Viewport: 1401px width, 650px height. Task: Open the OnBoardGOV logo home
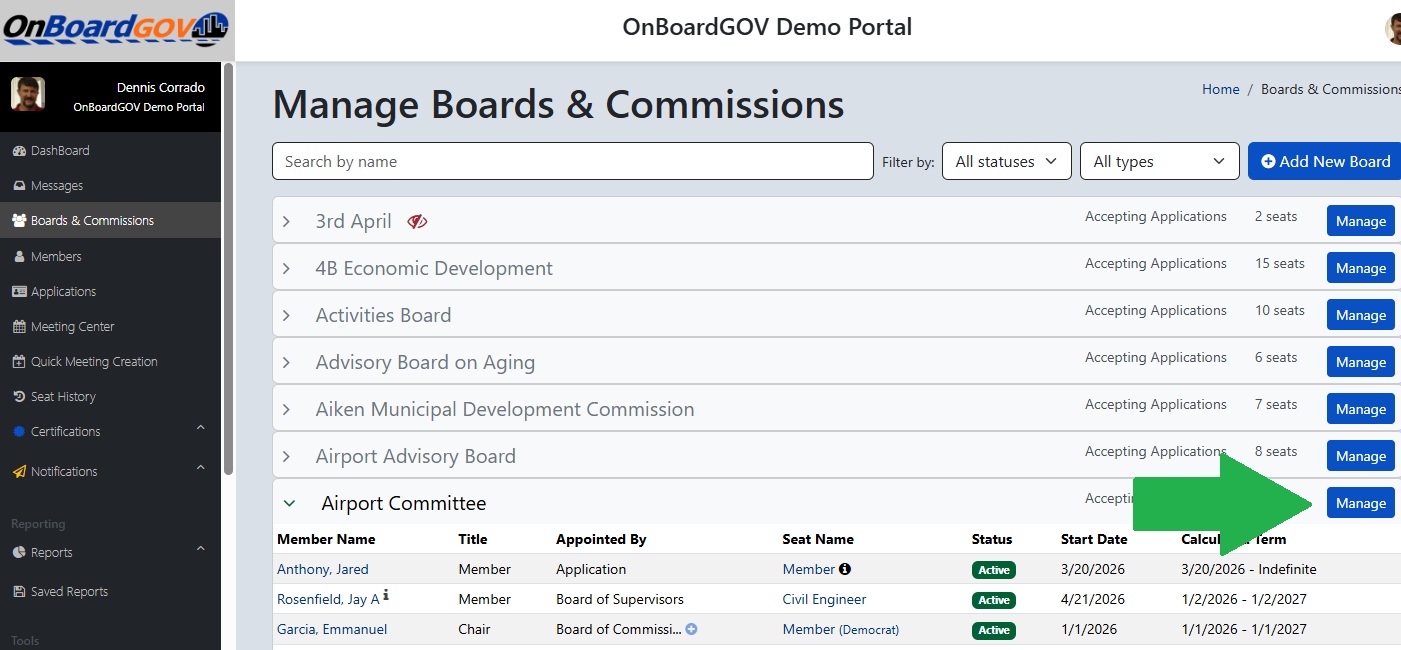[x=114, y=28]
